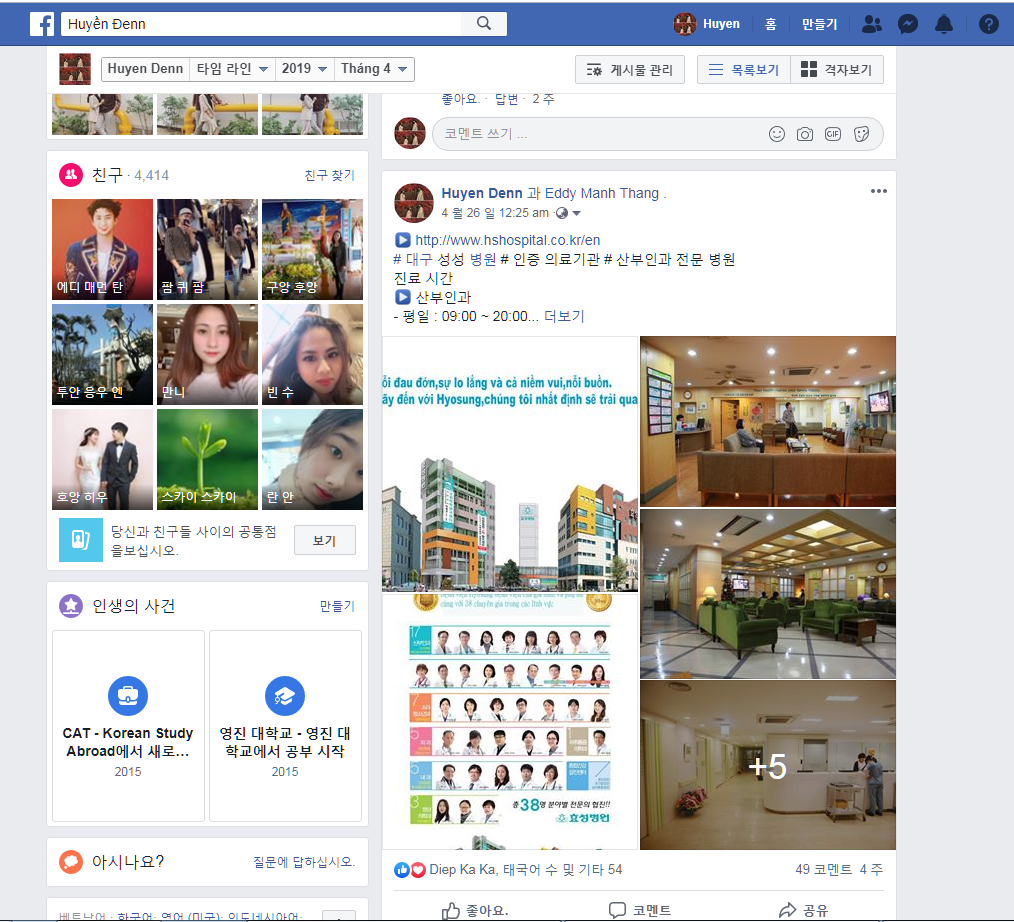1014x922 pixels.
Task: Open the help question mark icon
Action: pos(988,24)
